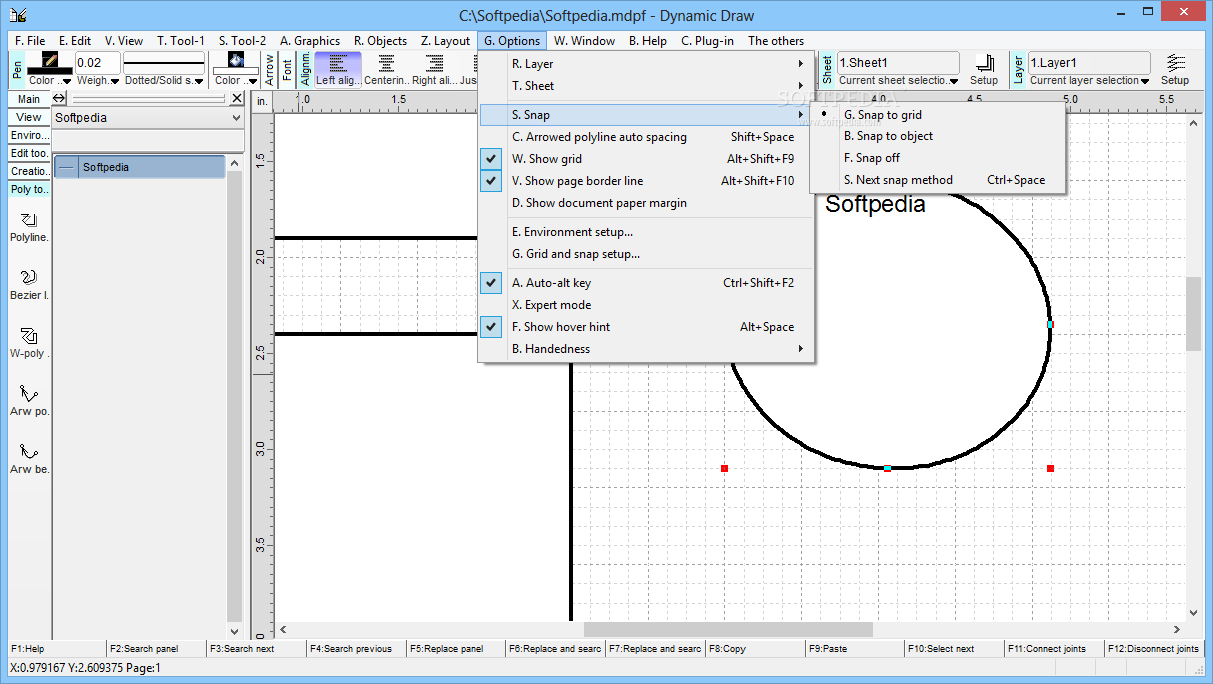Switch to Main side tab
Image resolution: width=1213 pixels, height=684 pixels.
(x=29, y=99)
